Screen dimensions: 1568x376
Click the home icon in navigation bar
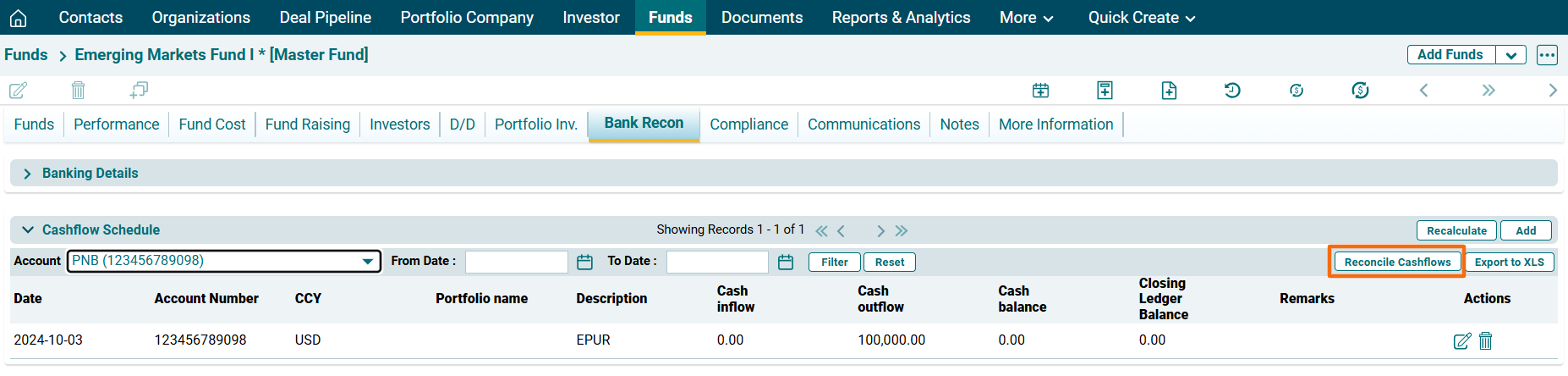(18, 18)
